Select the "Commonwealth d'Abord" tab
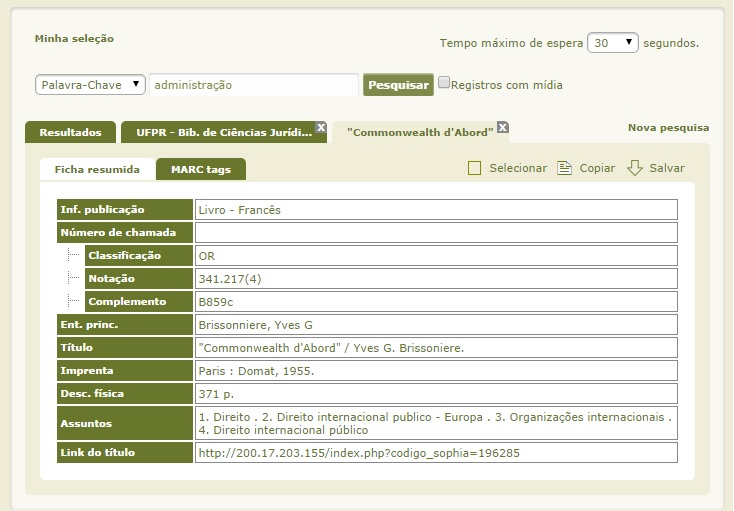Image resolution: width=734 pixels, height=511 pixels. tap(420, 132)
